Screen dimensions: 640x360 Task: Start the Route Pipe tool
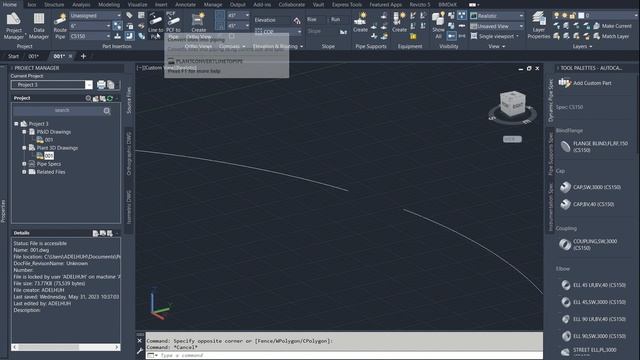(60, 26)
